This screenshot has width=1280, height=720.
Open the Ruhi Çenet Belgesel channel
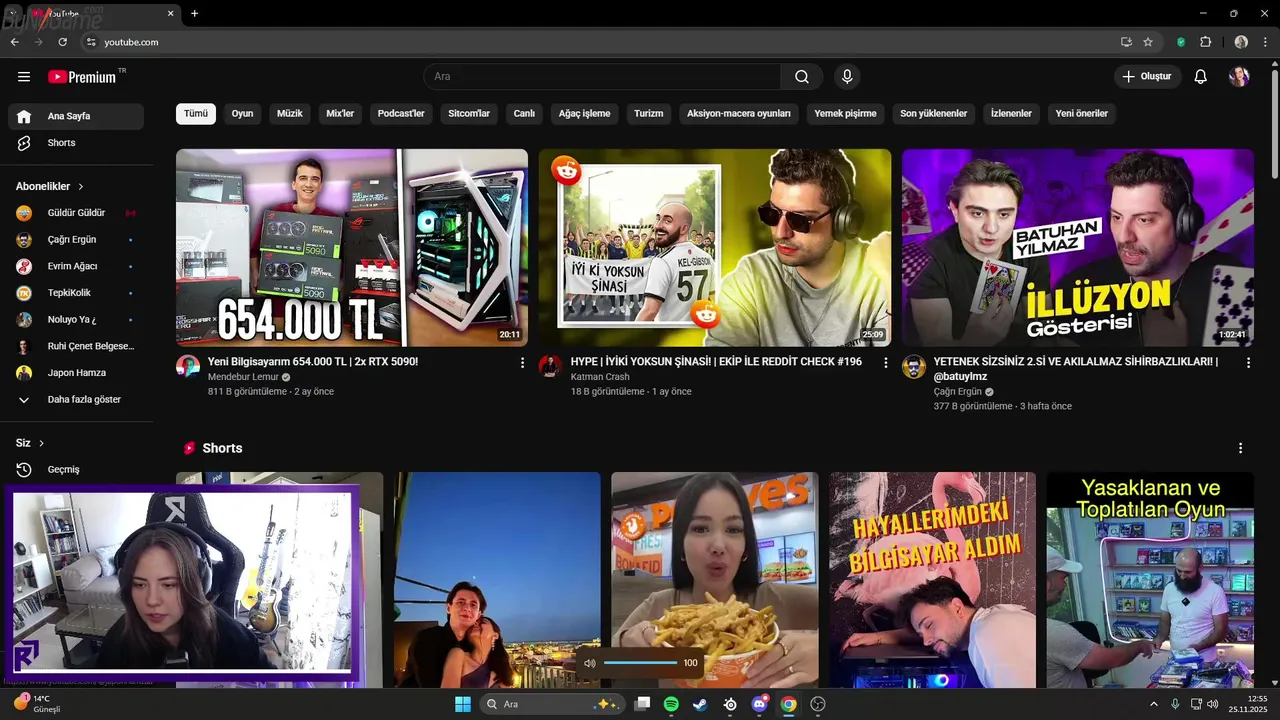[76, 346]
